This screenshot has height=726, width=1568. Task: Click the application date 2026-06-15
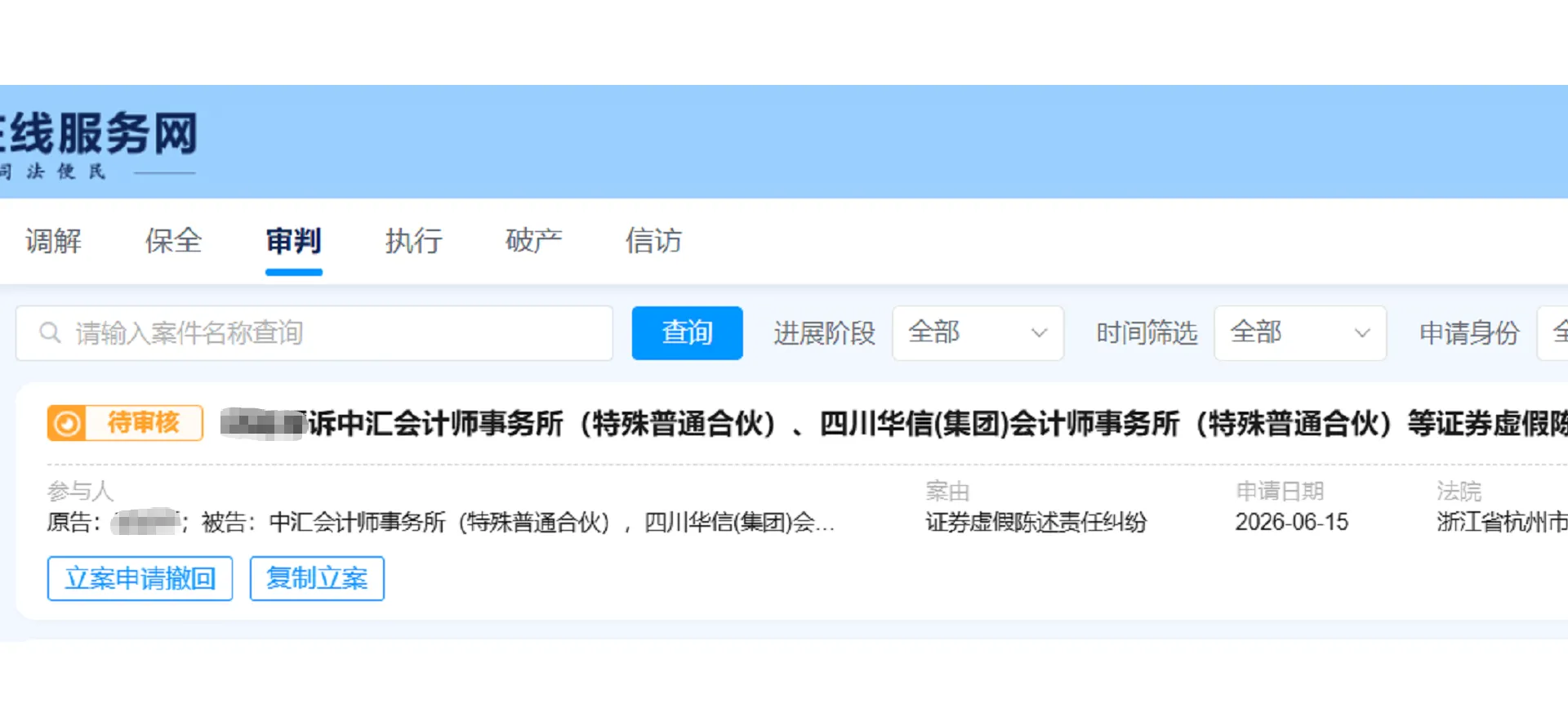click(1292, 523)
